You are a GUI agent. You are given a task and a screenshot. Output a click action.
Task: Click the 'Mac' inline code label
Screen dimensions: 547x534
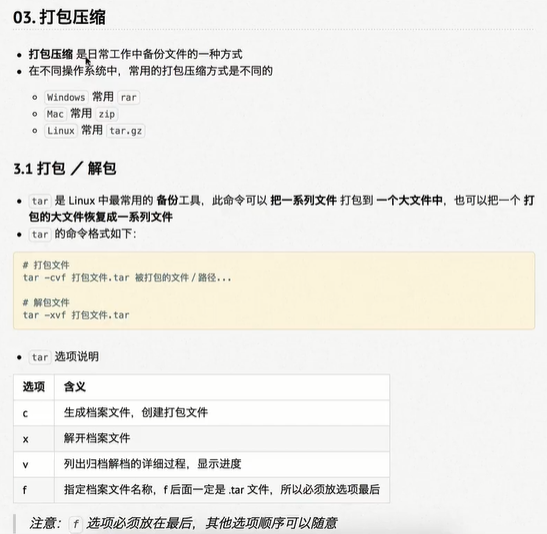coord(55,114)
